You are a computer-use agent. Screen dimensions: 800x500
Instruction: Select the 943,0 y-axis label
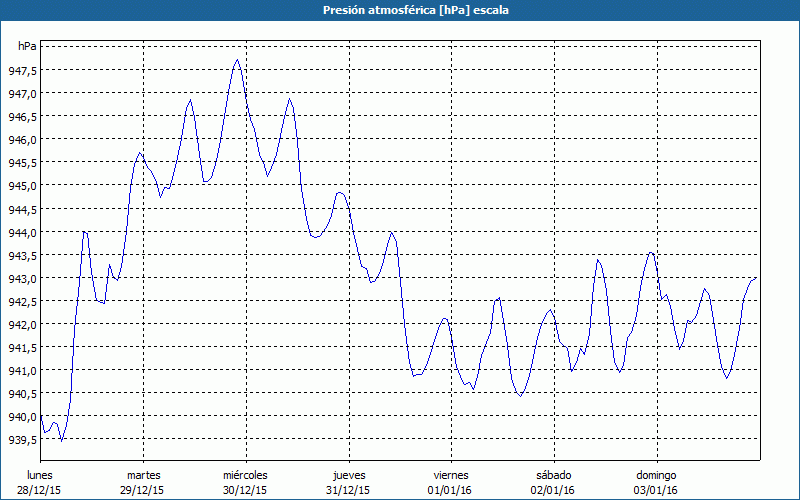(21, 279)
